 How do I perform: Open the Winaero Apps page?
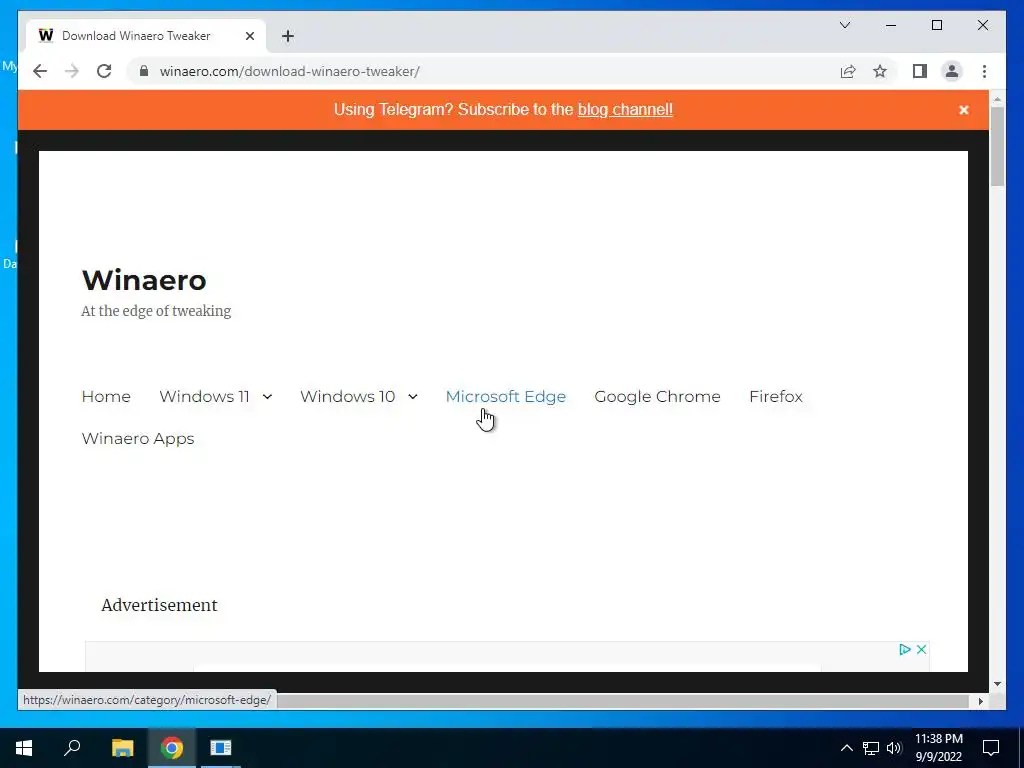[x=138, y=438]
